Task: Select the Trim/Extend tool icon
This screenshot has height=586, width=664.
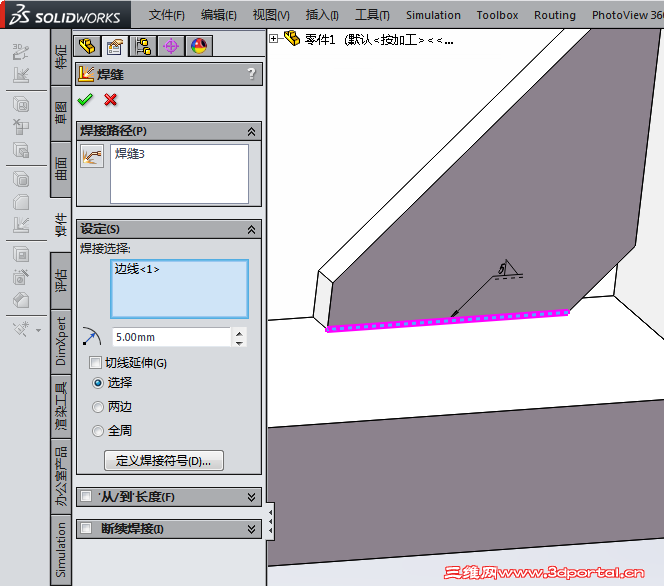Action: (21, 127)
